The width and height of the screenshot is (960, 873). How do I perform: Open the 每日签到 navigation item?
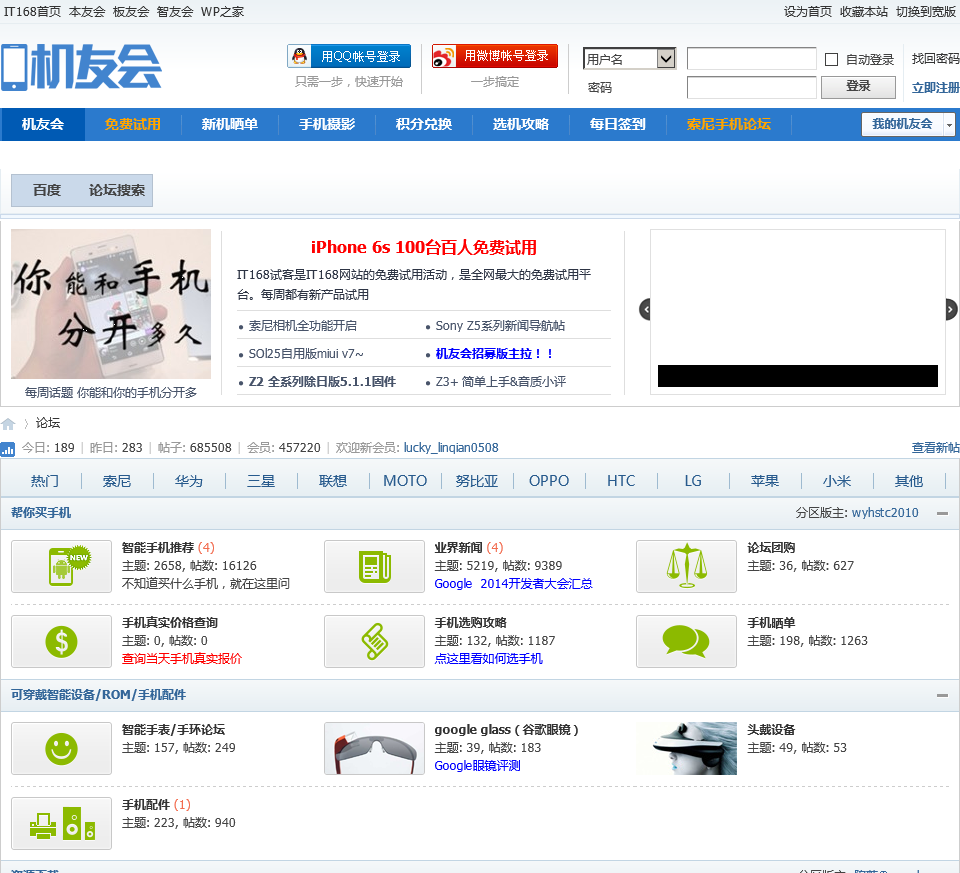pyautogui.click(x=618, y=124)
